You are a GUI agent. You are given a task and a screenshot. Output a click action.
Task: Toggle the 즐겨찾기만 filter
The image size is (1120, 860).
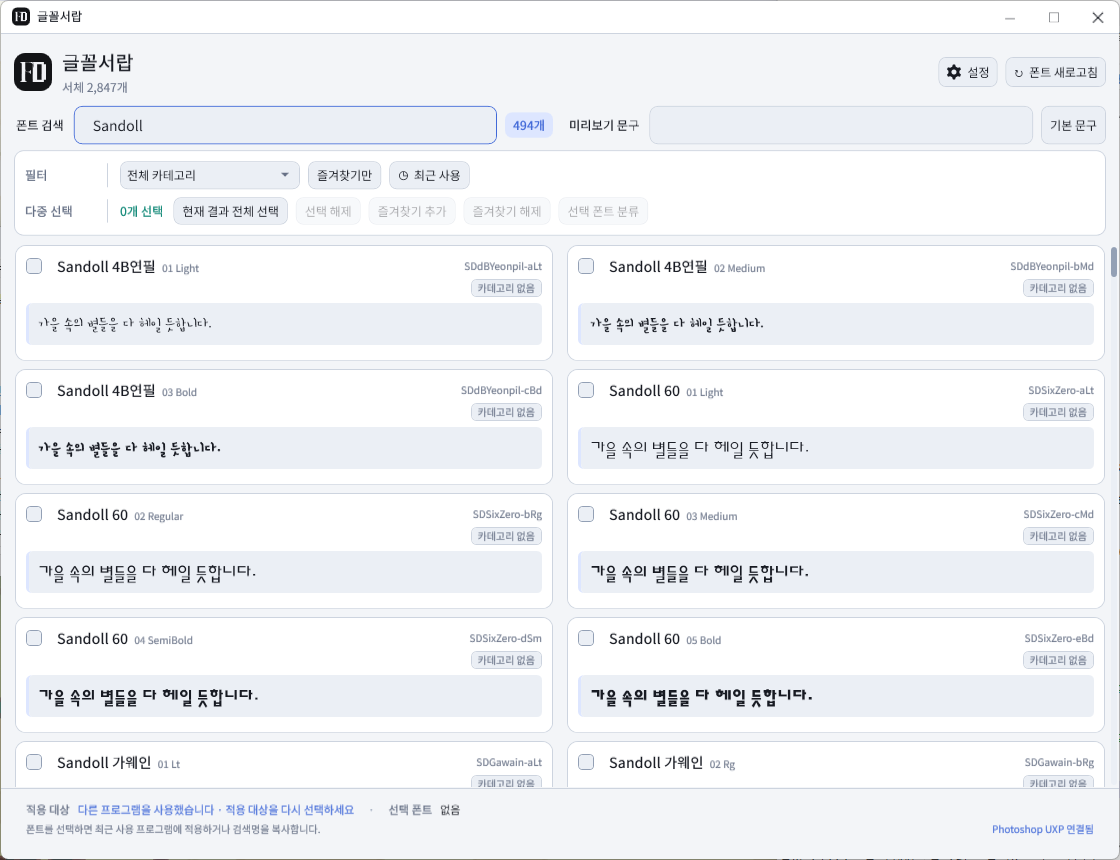coord(344,176)
